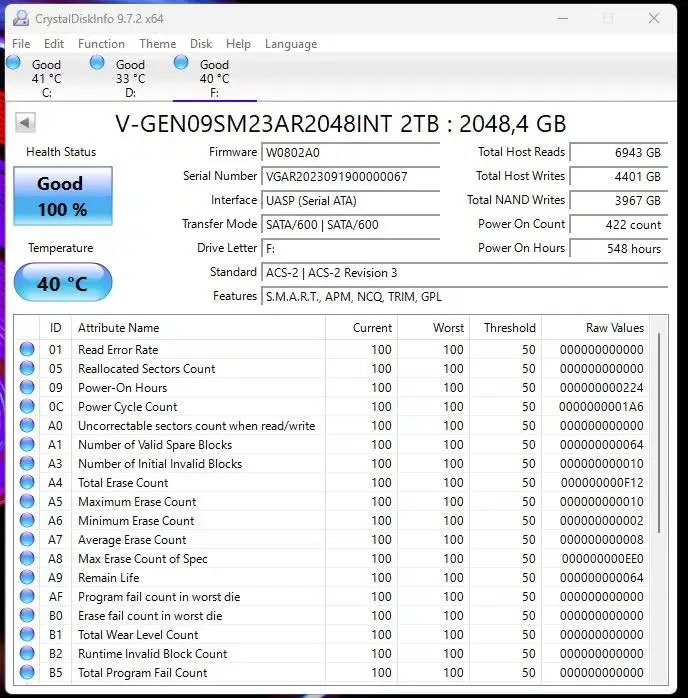Select drive D: status orb
The image size is (688, 698).
tap(97, 63)
